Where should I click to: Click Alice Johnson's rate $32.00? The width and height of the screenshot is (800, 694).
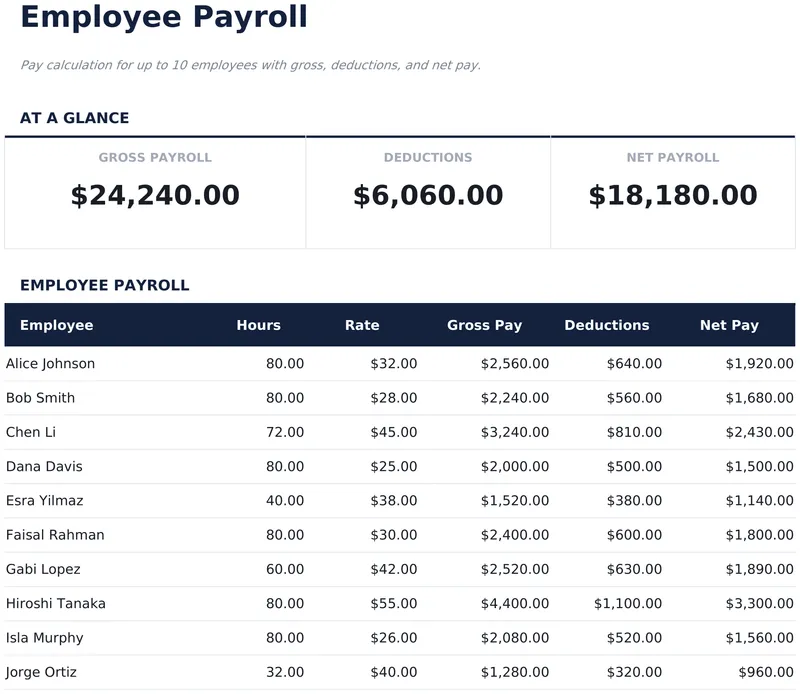click(394, 363)
